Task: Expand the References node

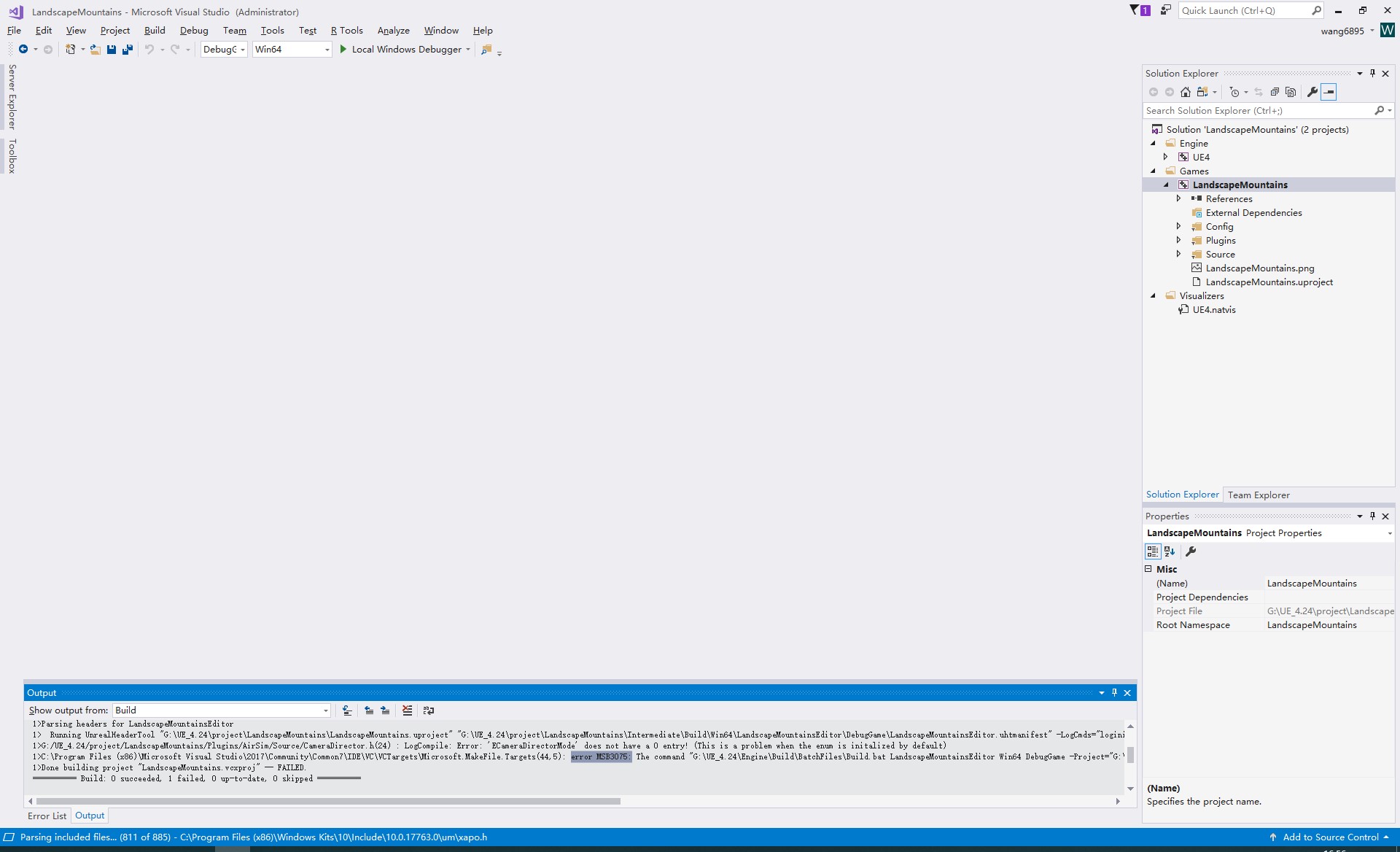Action: click(1180, 198)
